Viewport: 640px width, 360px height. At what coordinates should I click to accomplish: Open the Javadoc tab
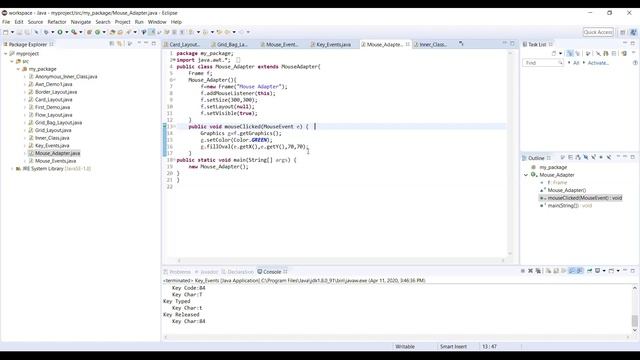click(x=207, y=272)
